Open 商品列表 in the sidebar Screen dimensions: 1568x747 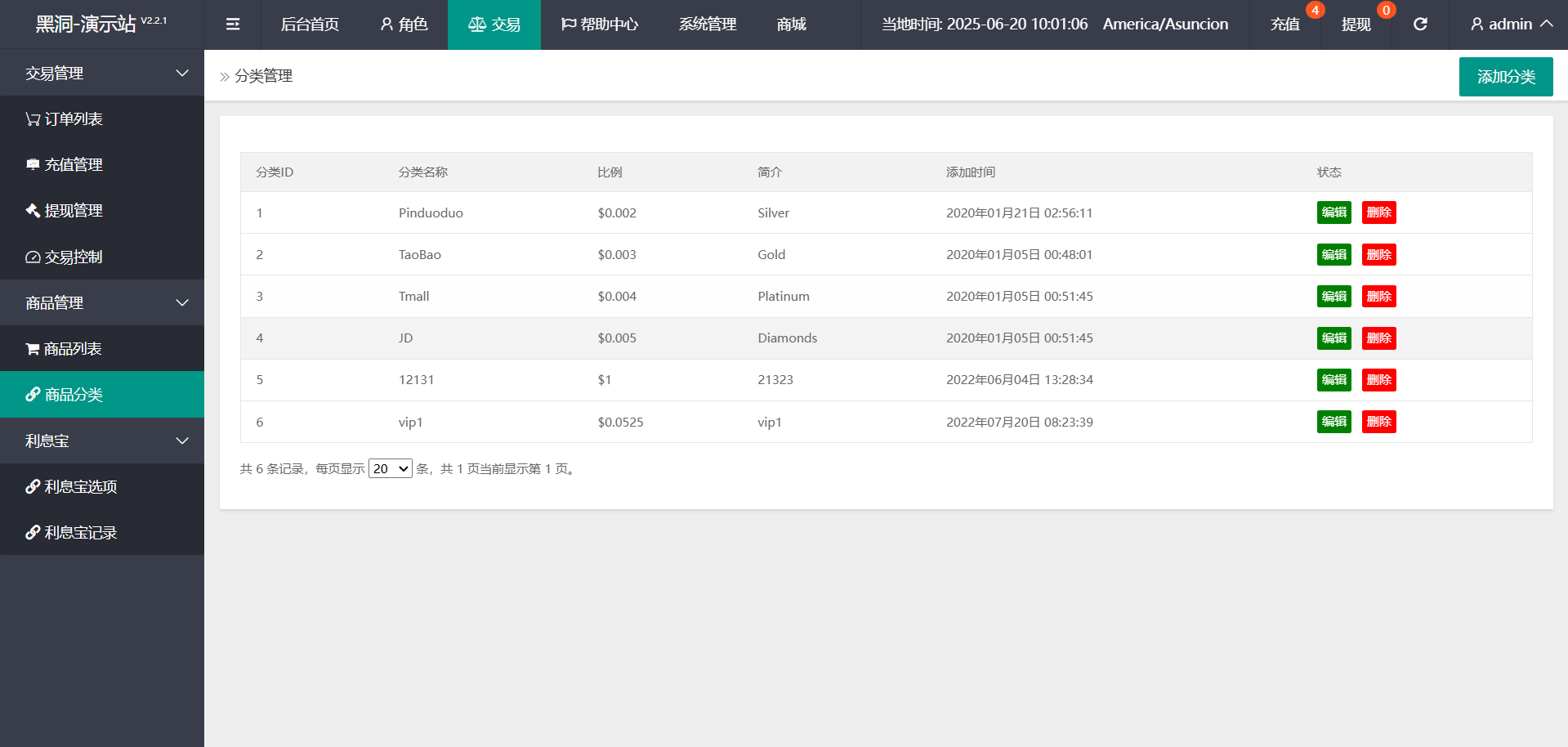pyautogui.click(x=102, y=349)
